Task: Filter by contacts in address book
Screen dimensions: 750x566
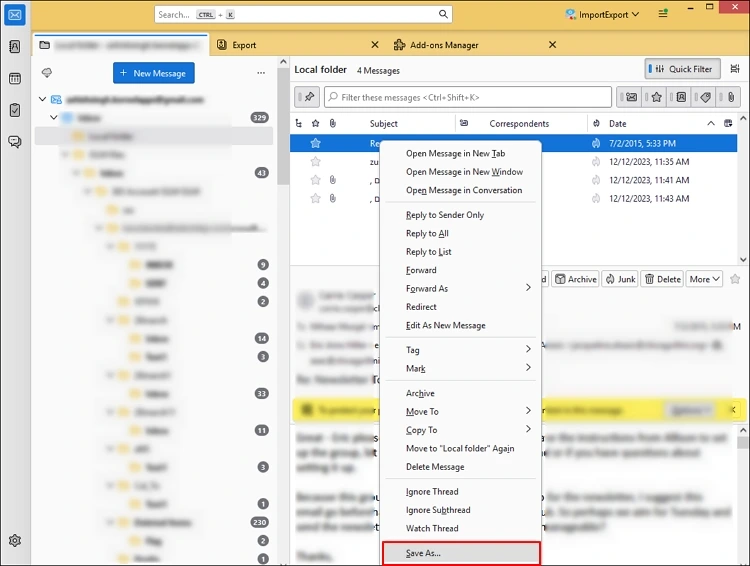Action: click(x=680, y=97)
